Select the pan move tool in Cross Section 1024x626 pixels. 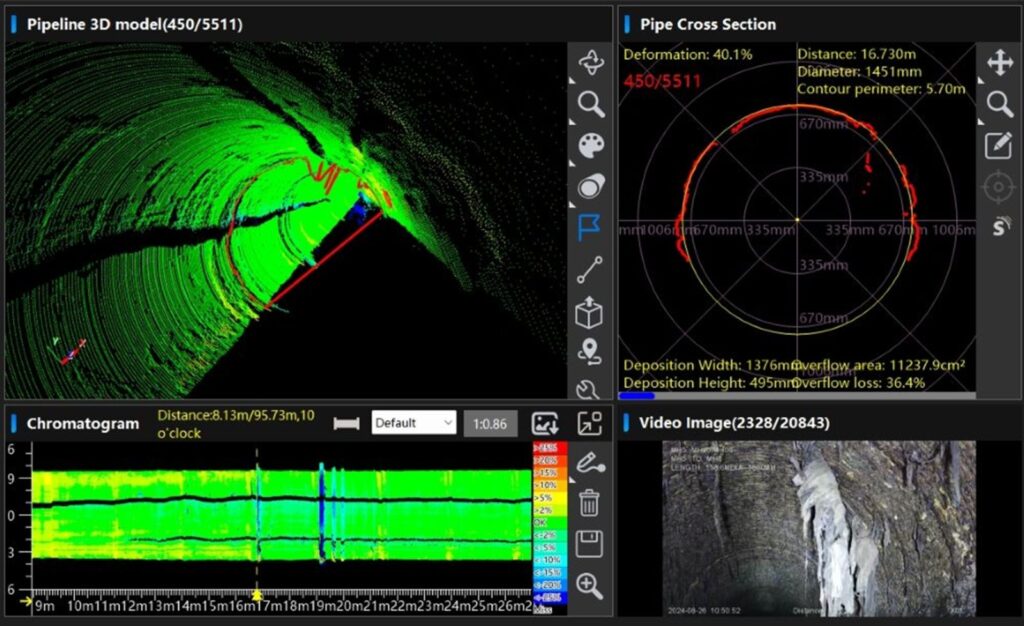pyautogui.click(x=999, y=63)
